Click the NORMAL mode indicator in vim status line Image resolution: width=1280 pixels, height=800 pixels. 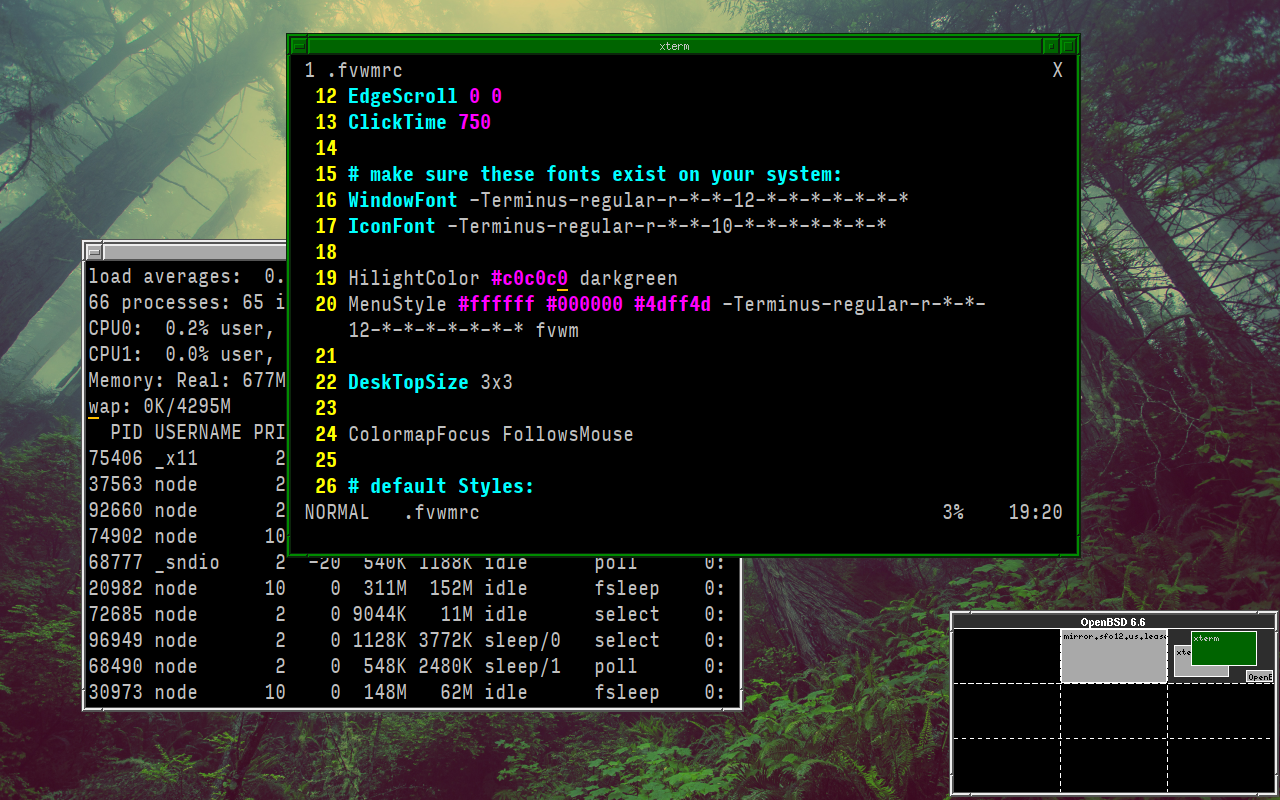[336, 513]
